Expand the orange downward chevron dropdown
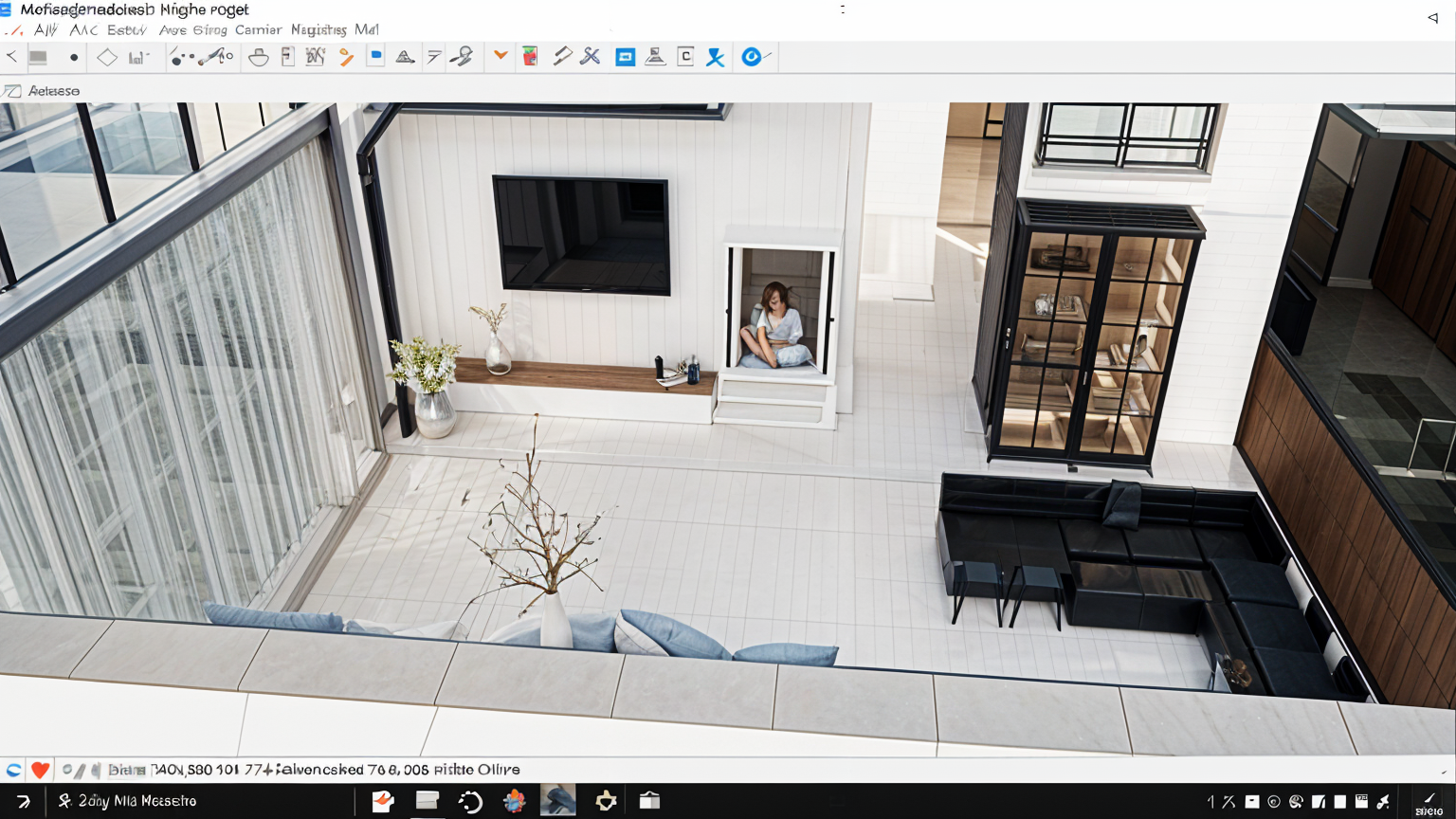The height and width of the screenshot is (819, 1456). [x=500, y=56]
